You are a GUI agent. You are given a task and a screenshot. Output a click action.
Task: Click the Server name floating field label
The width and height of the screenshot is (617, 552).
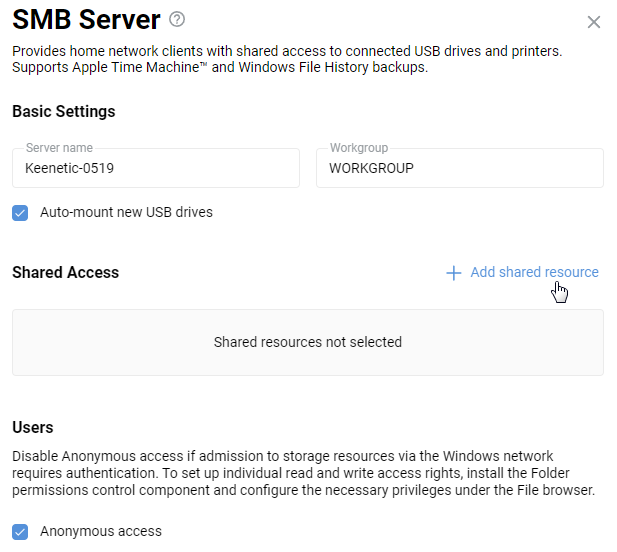coord(59,148)
